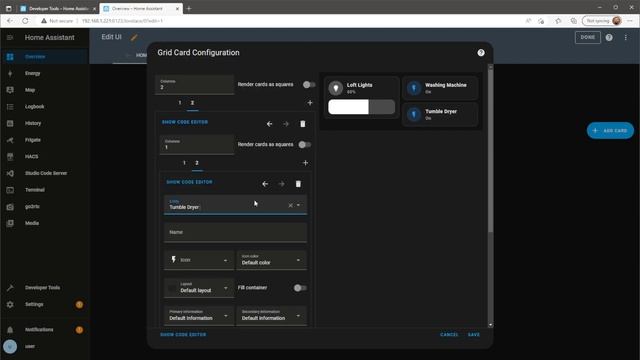
Task: Delete Tumble Dryer card with trash icon
Action: (x=298, y=184)
